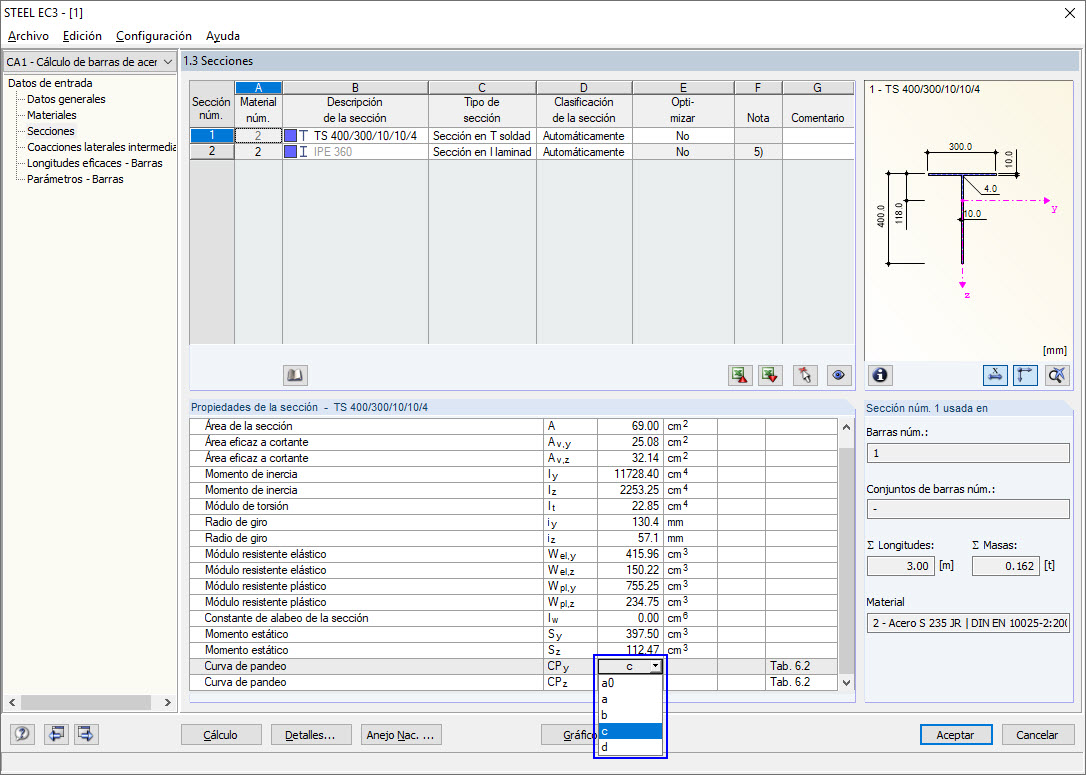
Task: Select the highlighted buckling curve c option
Action: pyautogui.click(x=630, y=731)
